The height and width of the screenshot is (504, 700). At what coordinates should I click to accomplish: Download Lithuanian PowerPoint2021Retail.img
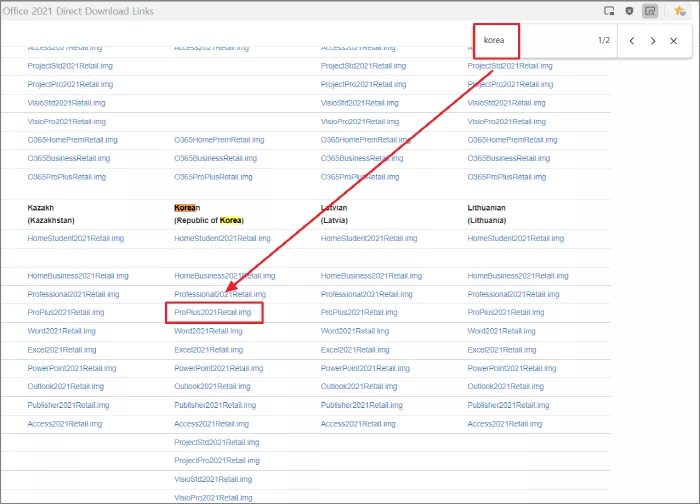tap(512, 368)
